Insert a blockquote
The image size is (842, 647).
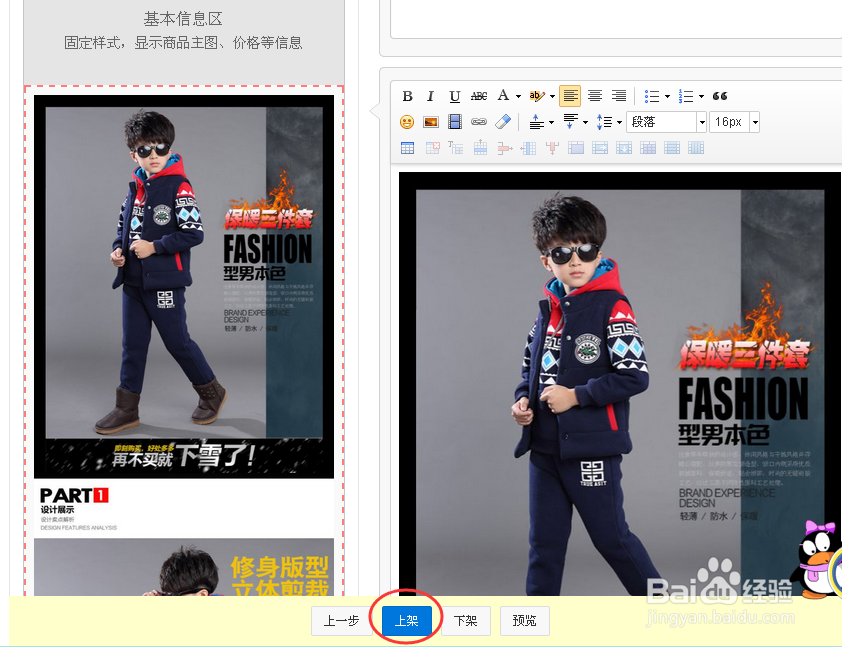[720, 96]
